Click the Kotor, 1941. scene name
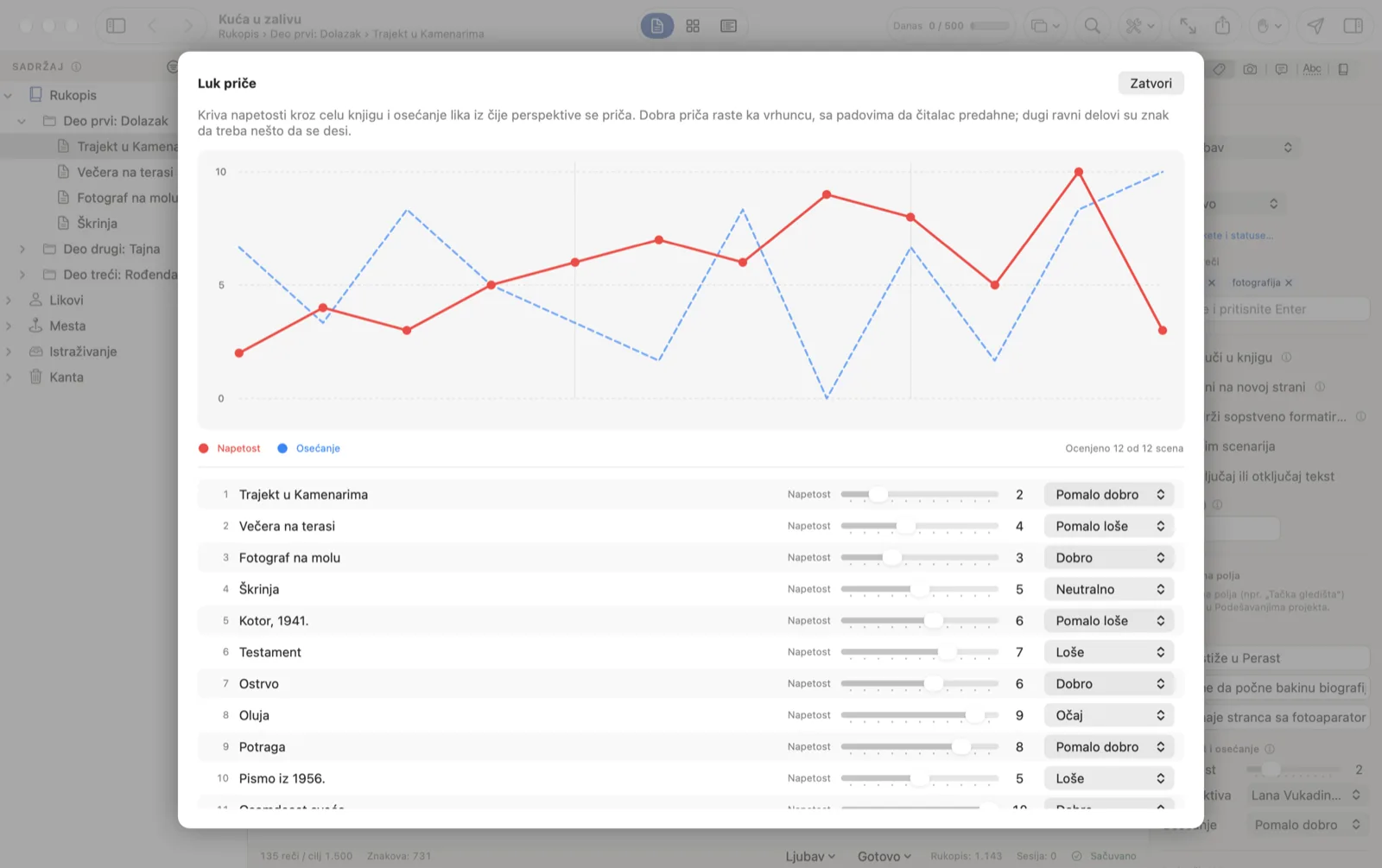This screenshot has height=868, width=1382. (273, 621)
